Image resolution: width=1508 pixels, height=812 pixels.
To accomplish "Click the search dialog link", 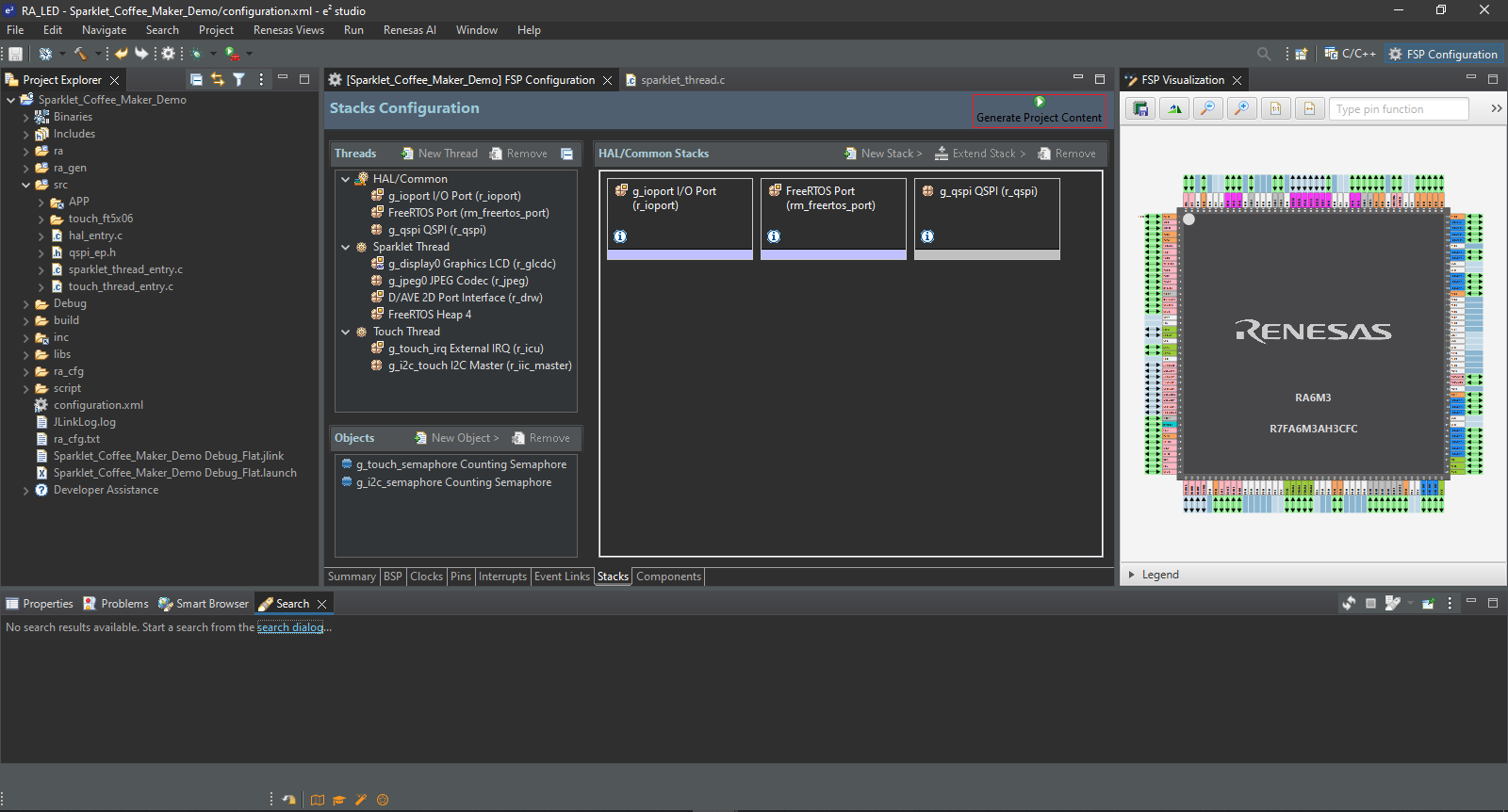I will (290, 627).
